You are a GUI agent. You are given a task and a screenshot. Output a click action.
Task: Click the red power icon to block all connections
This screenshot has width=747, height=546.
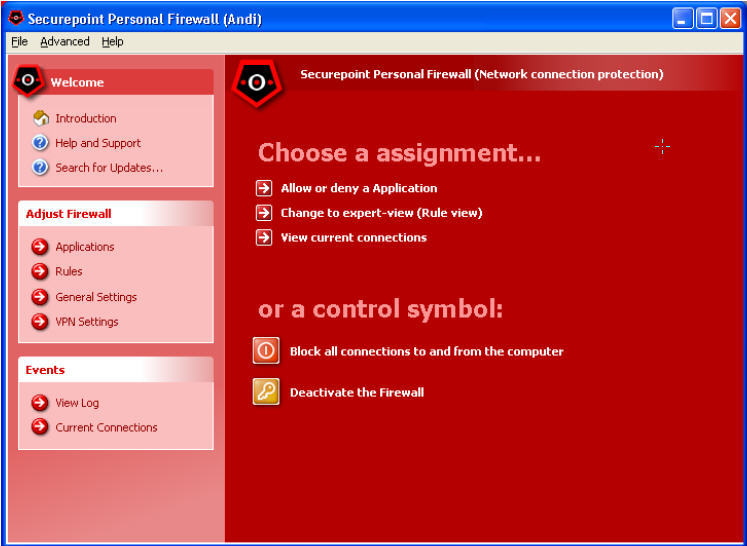tap(266, 351)
